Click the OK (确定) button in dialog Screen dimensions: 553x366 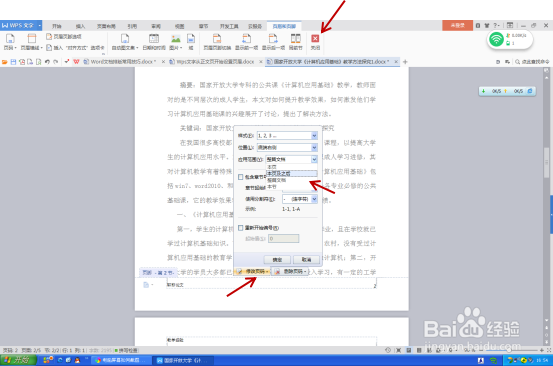point(277,260)
